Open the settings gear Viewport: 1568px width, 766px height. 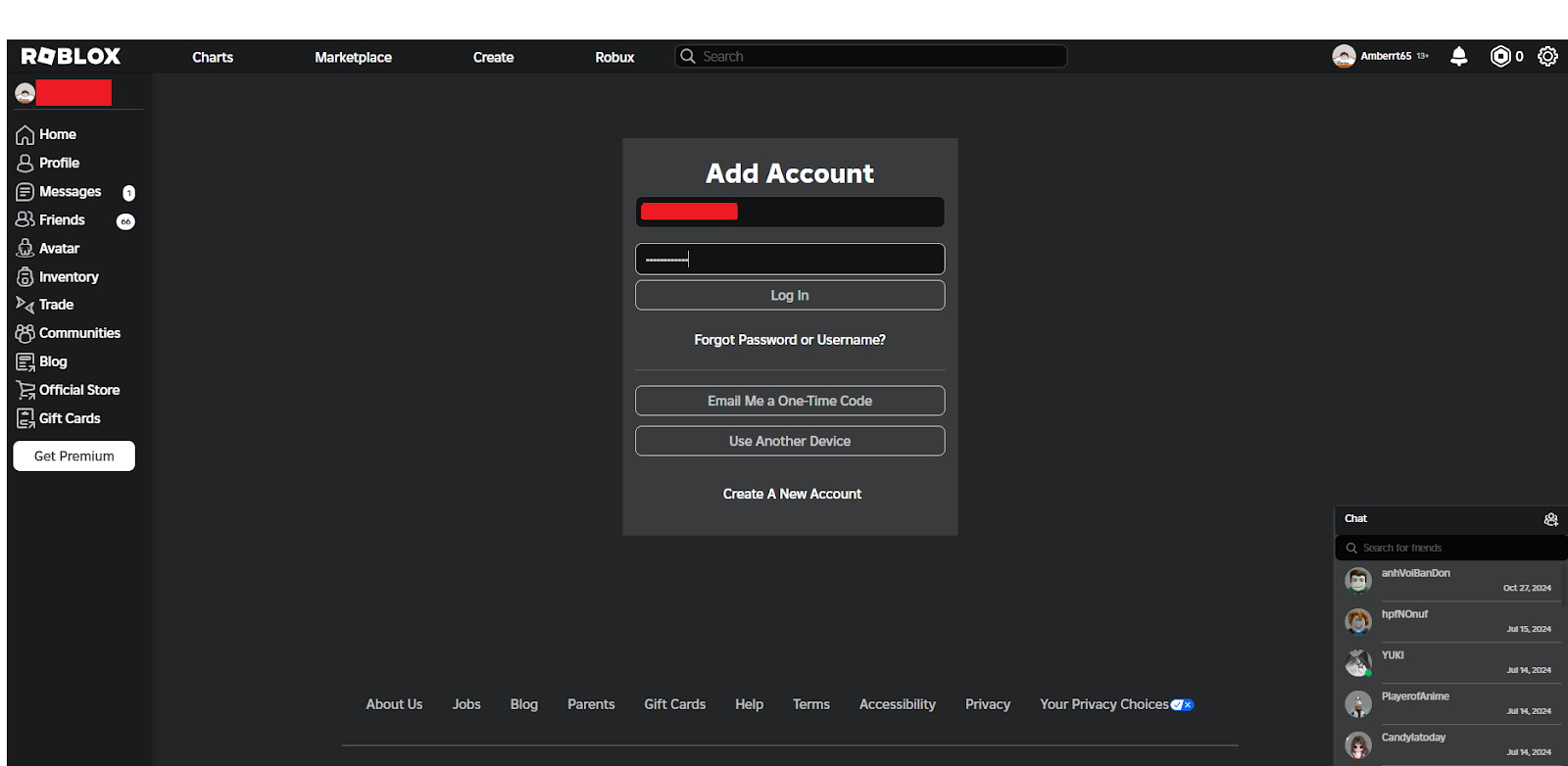click(1547, 57)
